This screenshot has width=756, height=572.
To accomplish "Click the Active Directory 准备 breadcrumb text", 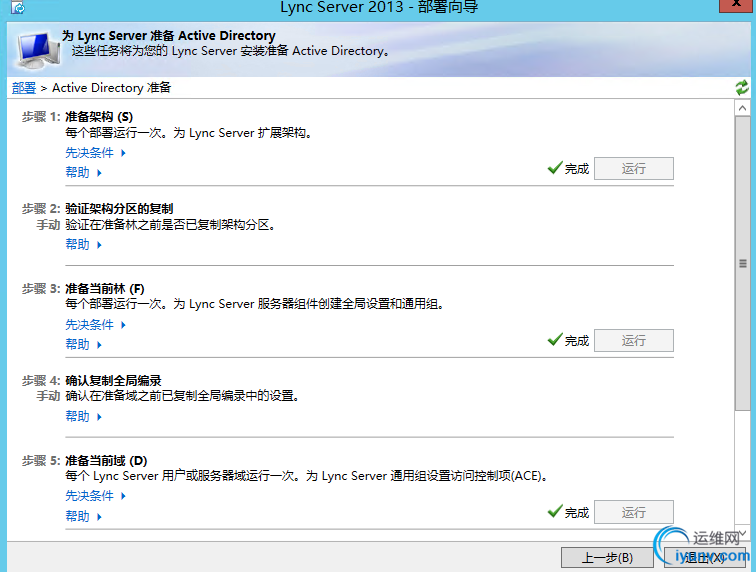I will point(111,88).
